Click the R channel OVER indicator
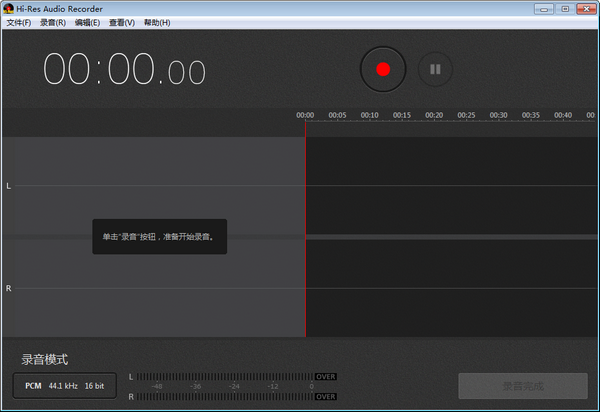 (325, 397)
